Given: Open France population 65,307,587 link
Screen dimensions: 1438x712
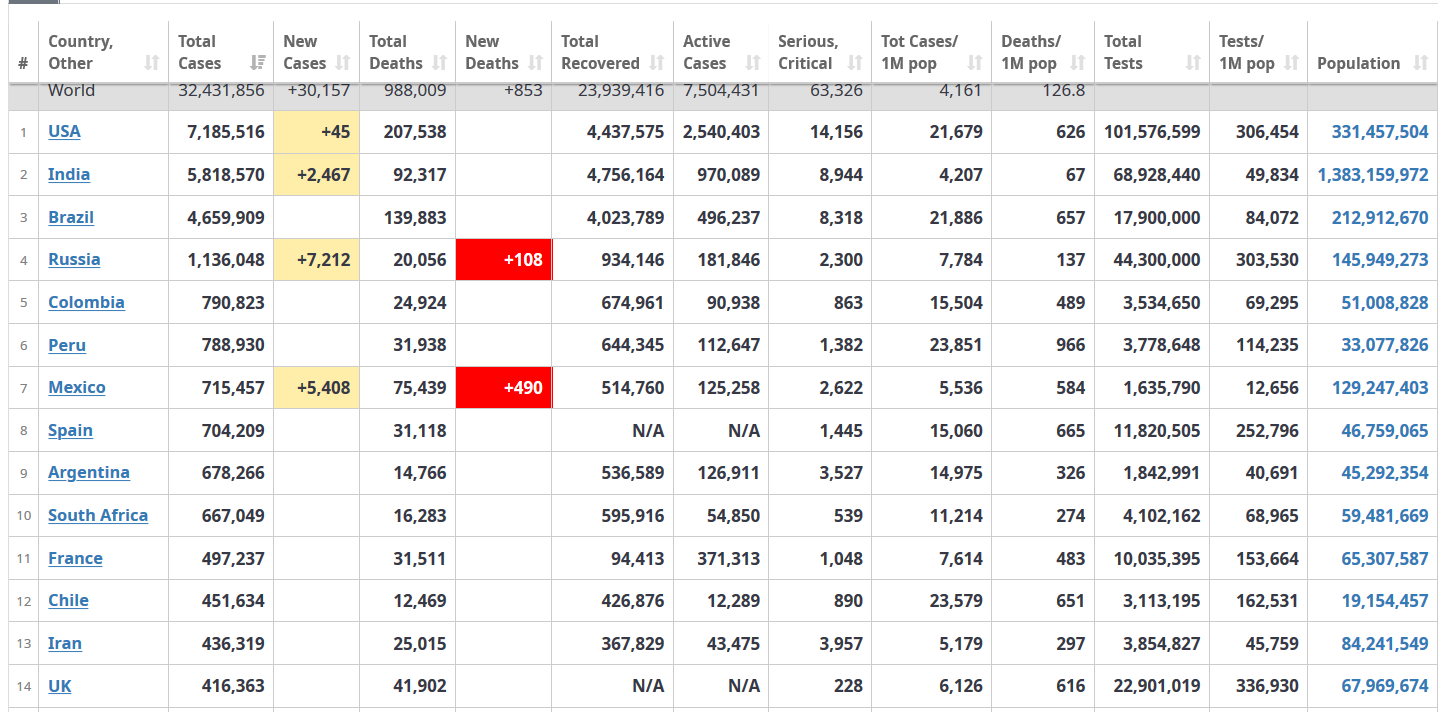Looking at the screenshot, I should click(1385, 559).
